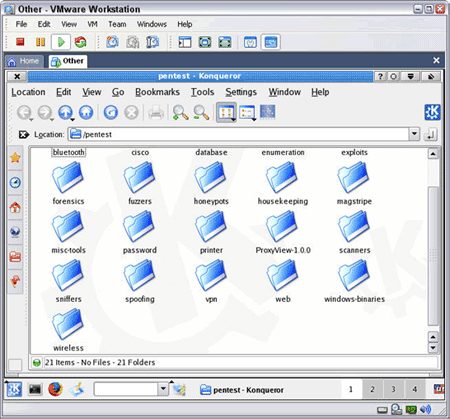
Task: Zoom in with the magnifier plus icon
Action: pos(180,112)
